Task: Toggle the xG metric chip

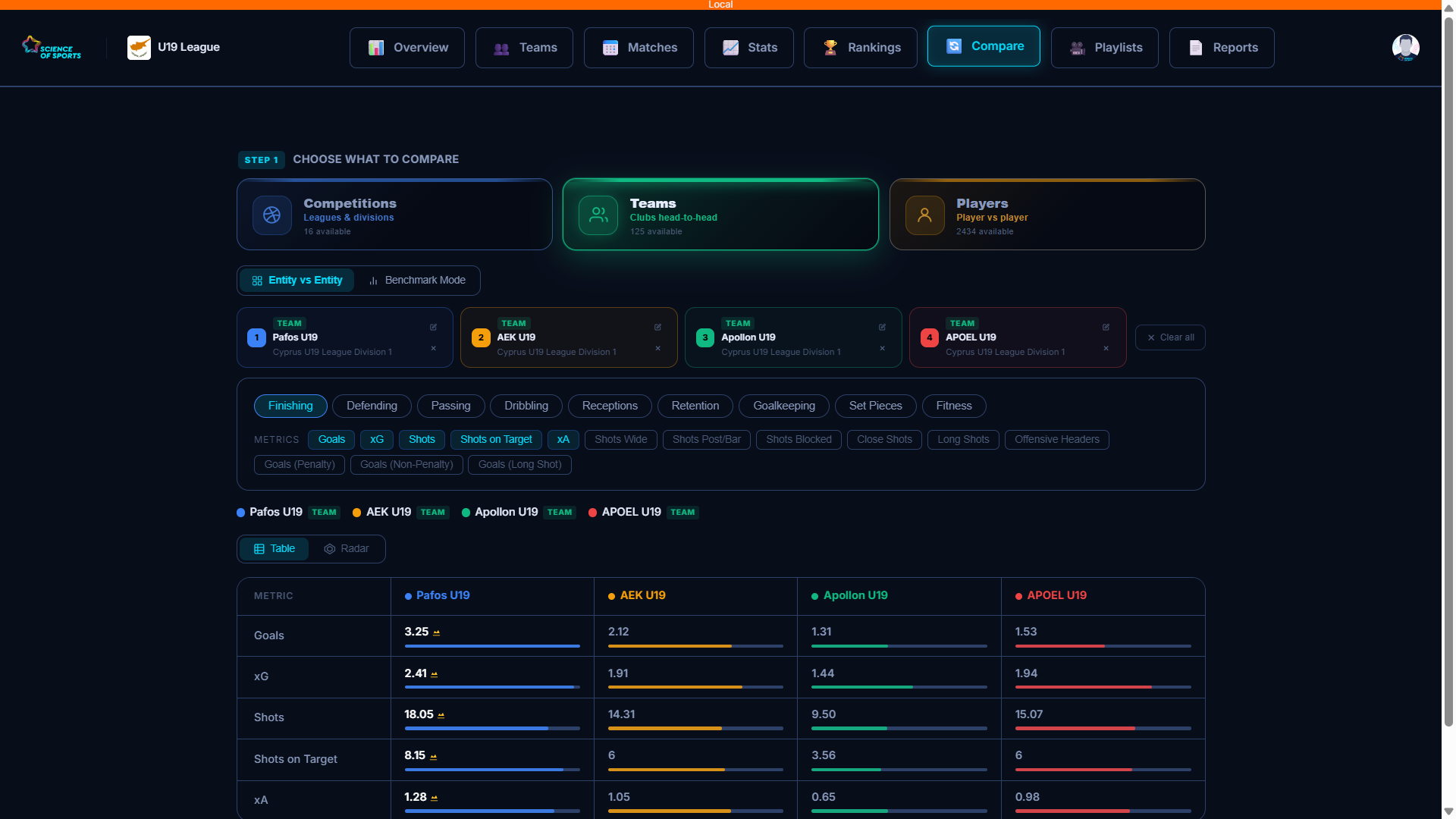Action: (377, 440)
